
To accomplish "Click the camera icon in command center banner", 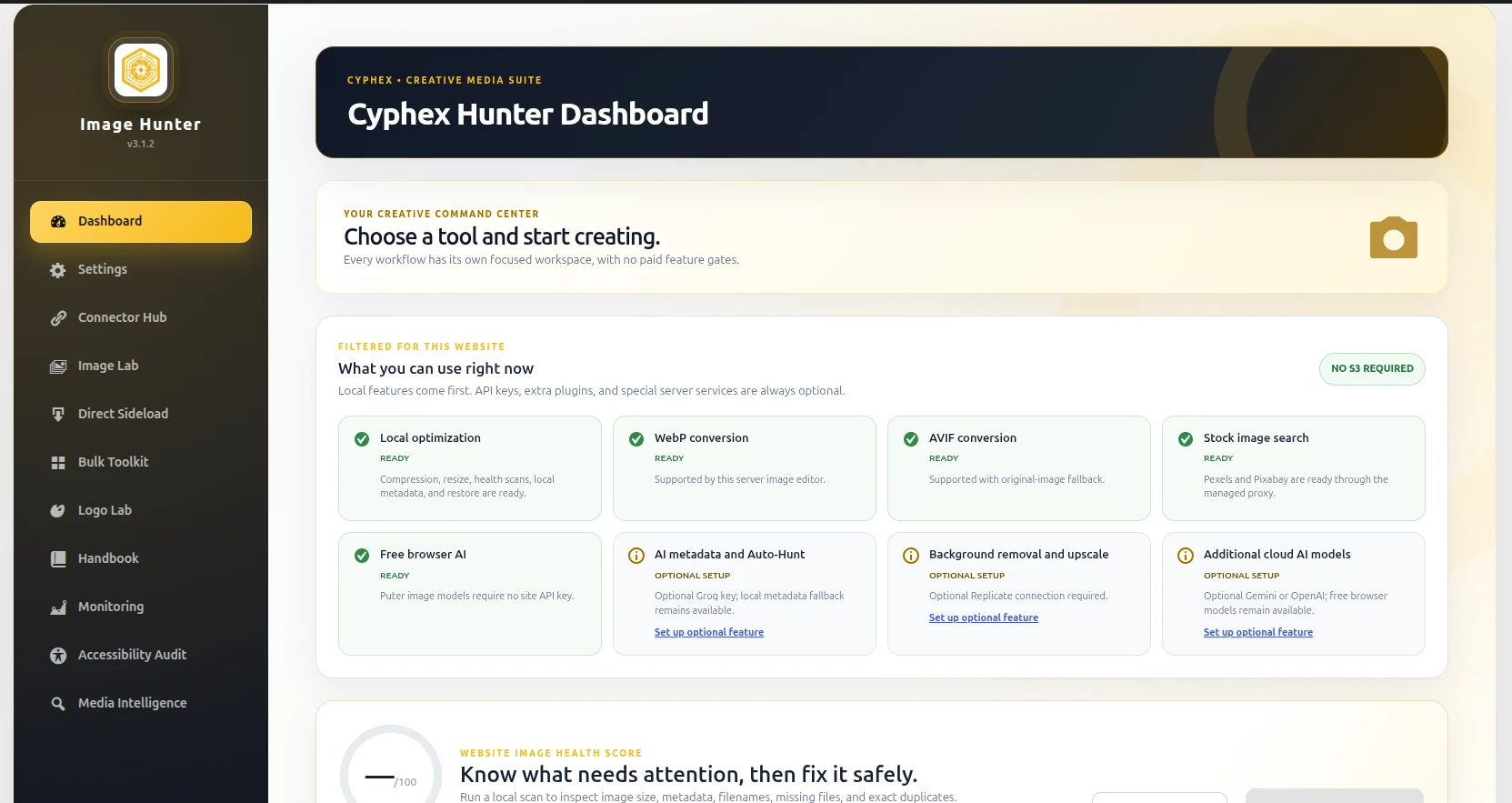I will 1394,237.
